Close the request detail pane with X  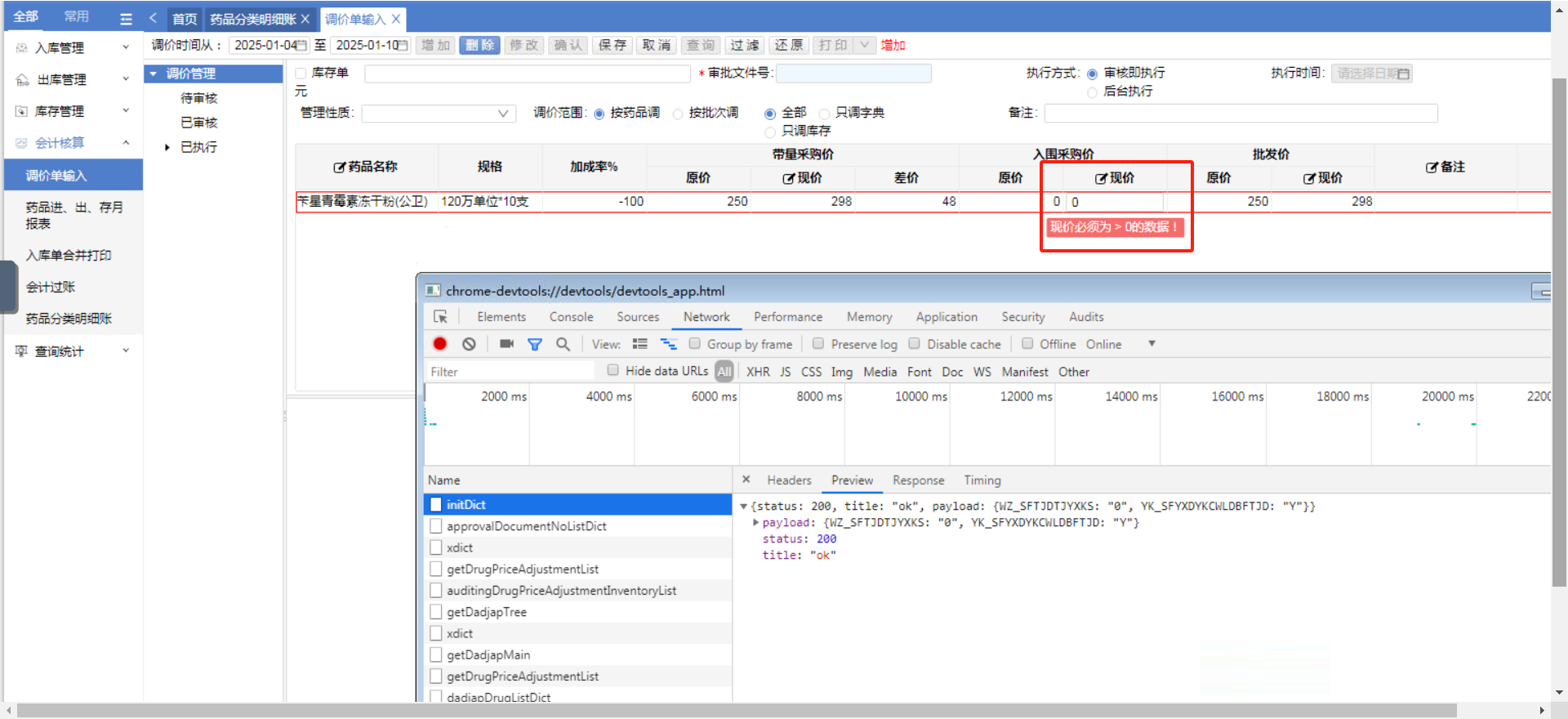pos(746,480)
